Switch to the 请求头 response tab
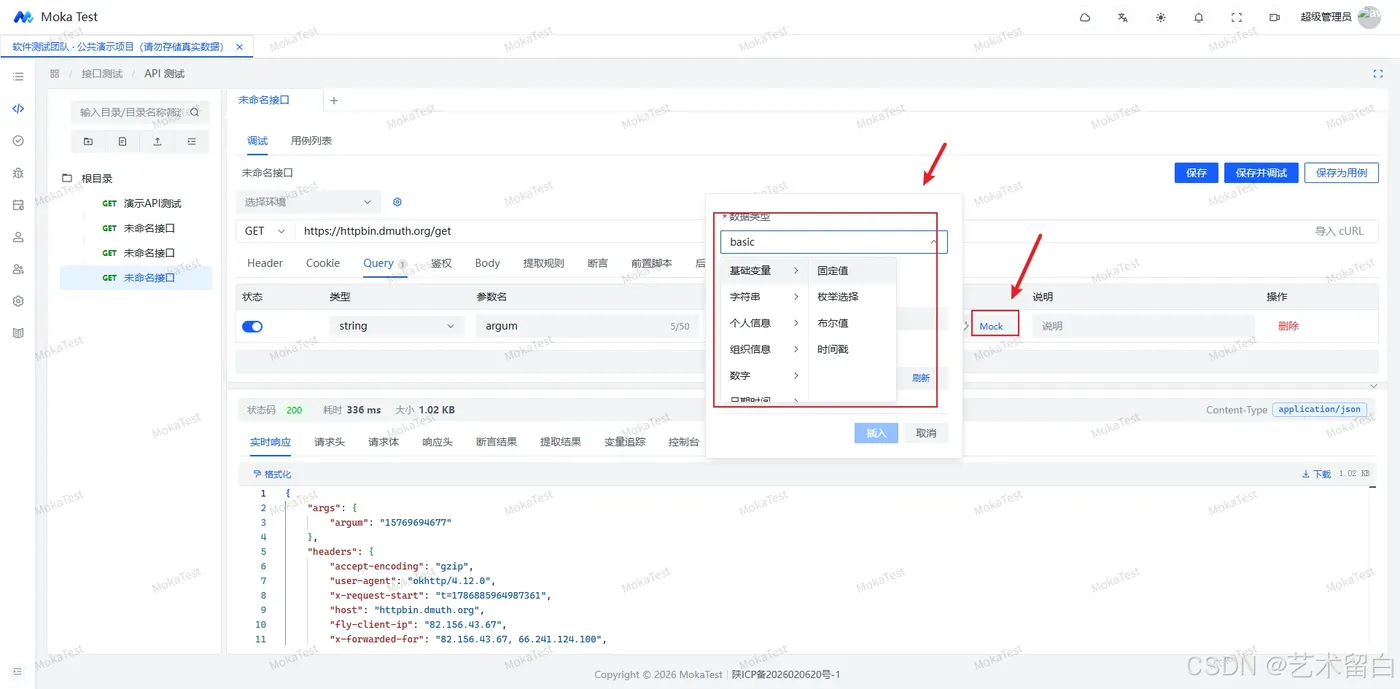This screenshot has width=1400, height=689. click(329, 442)
